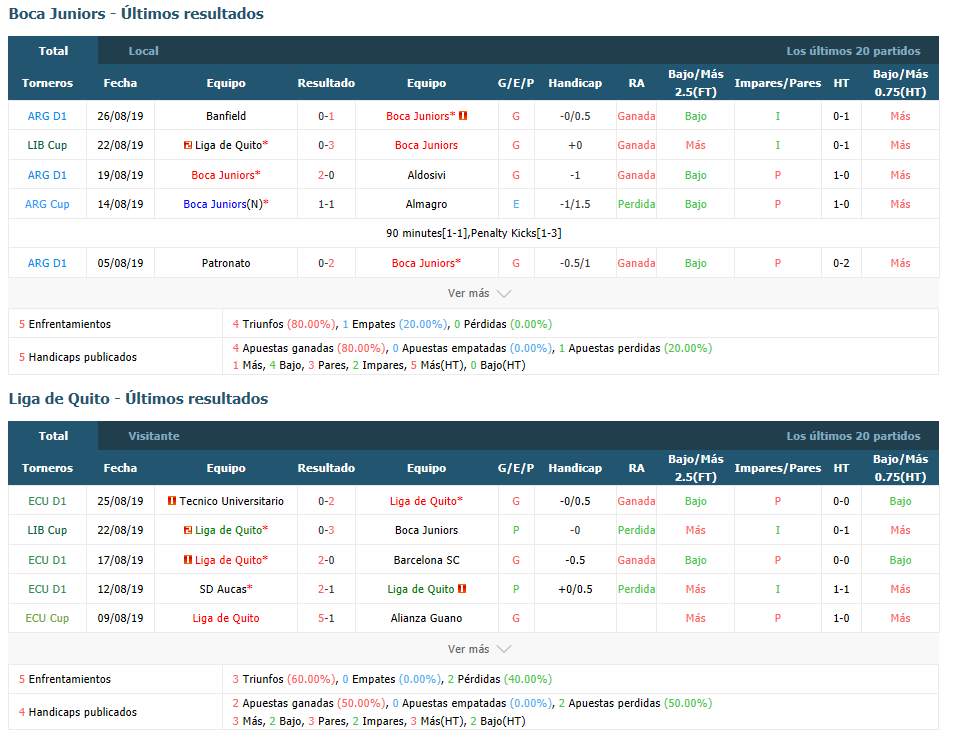Click Liga de Quito in the Alianza Guano row
Screen dimensions: 957x738
tap(226, 618)
